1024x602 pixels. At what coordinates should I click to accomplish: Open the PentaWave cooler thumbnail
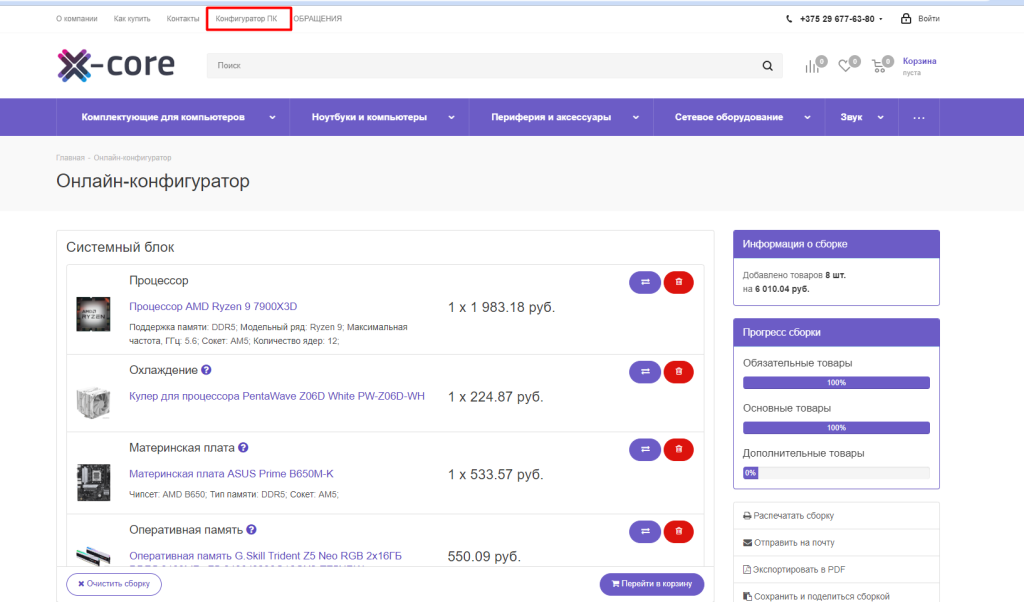93,402
